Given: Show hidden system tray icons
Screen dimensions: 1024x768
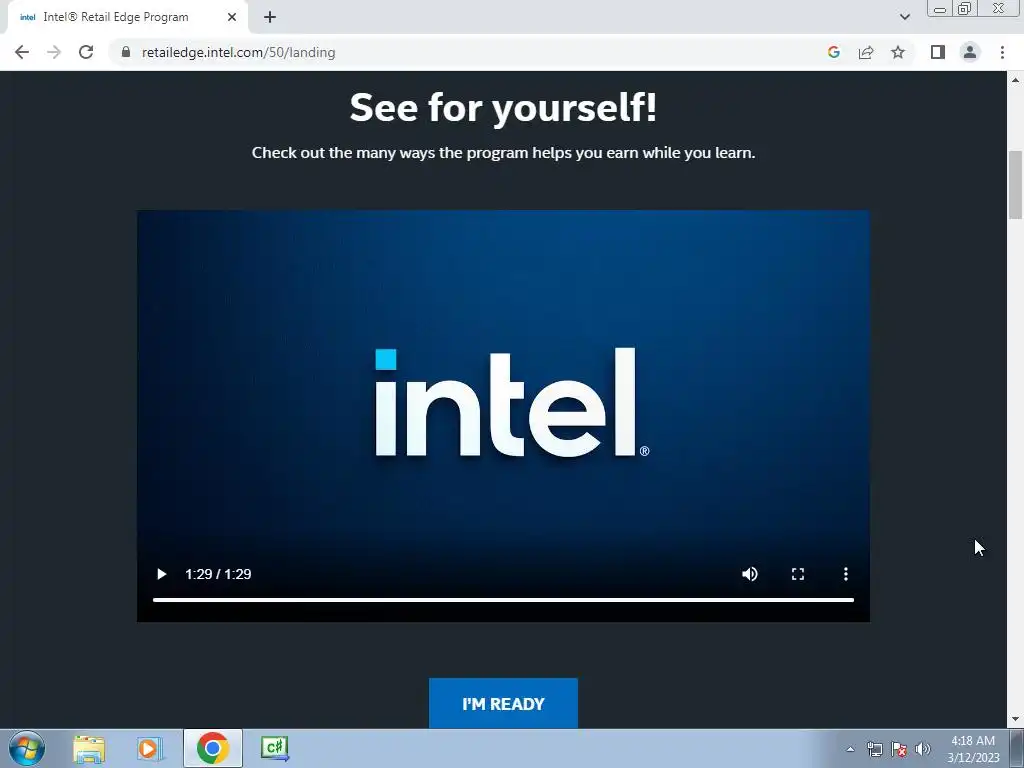Looking at the screenshot, I should coord(850,749).
